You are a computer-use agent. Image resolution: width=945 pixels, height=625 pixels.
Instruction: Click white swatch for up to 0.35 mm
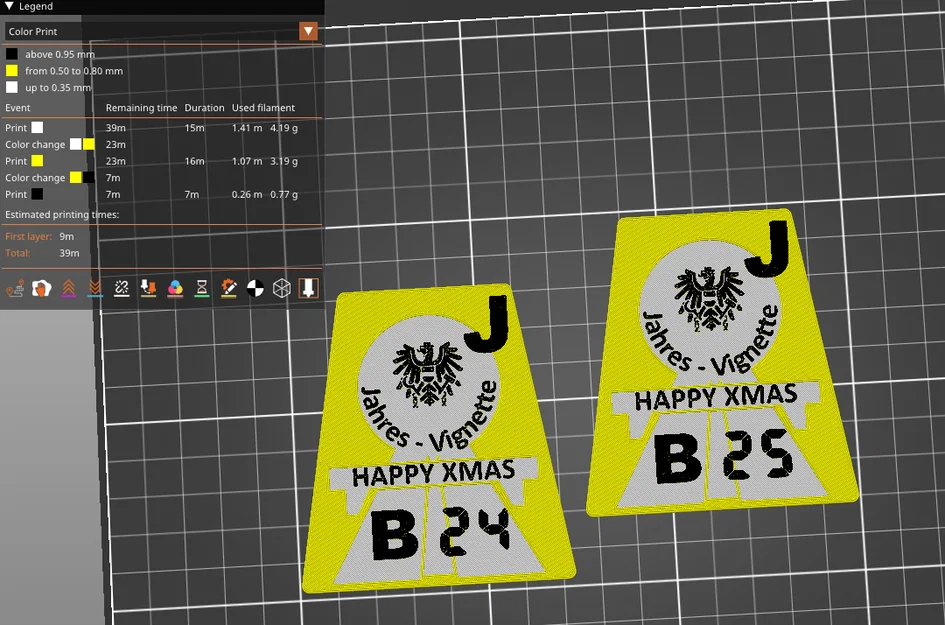click(x=11, y=87)
